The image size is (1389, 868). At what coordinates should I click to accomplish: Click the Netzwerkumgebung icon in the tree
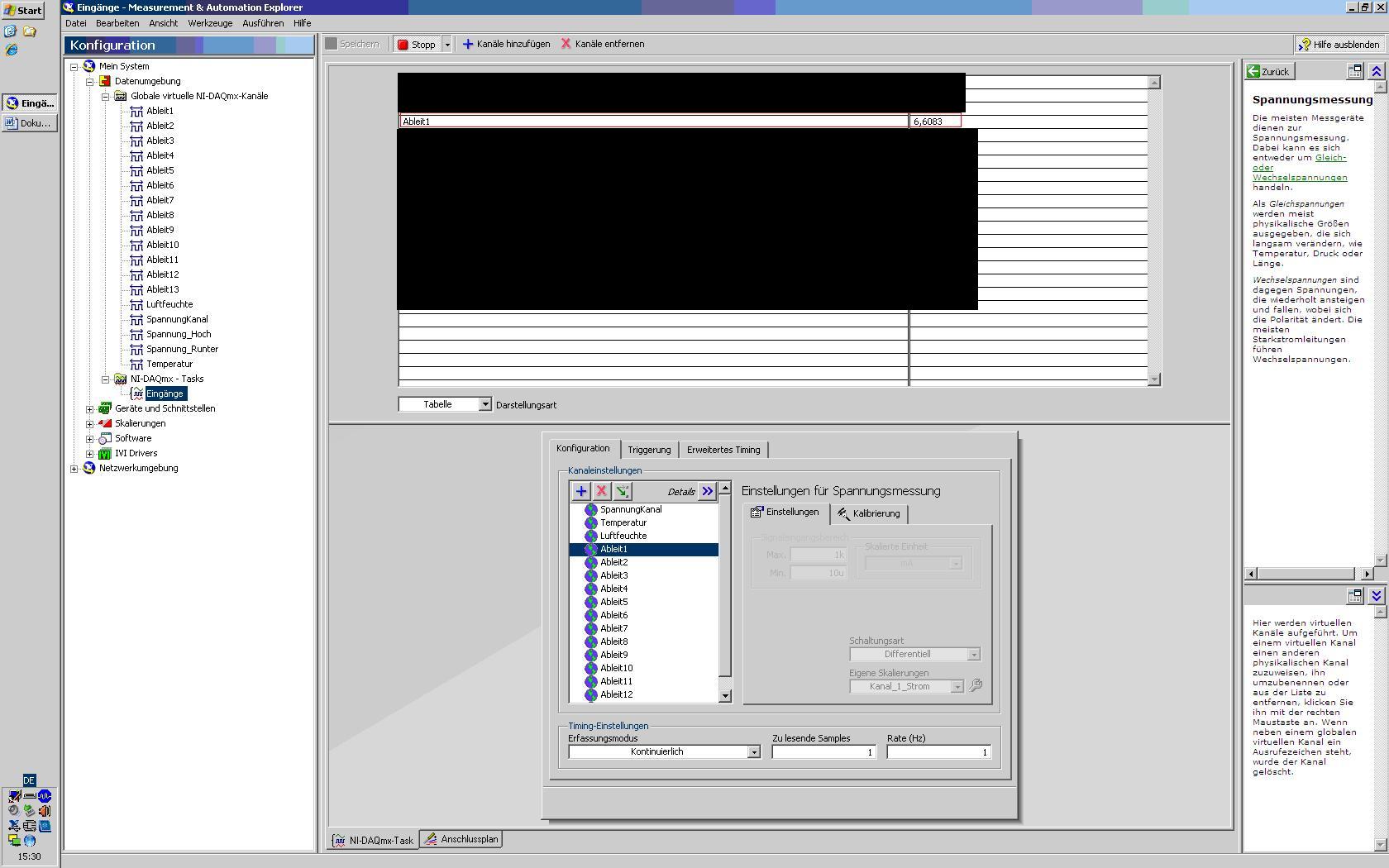pyautogui.click(x=89, y=468)
